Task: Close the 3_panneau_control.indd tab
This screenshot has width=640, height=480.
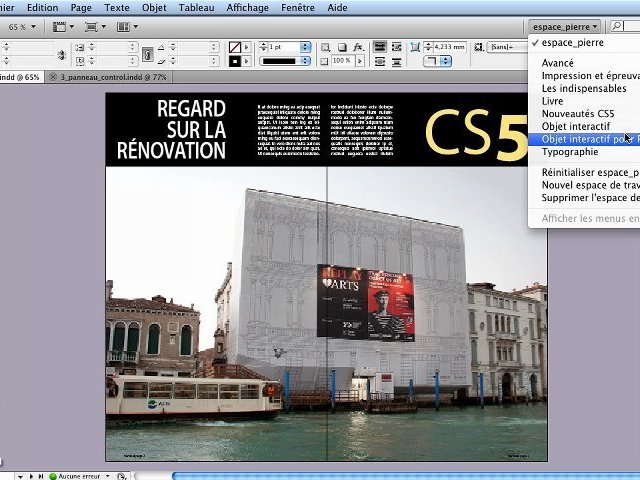Action: point(53,77)
